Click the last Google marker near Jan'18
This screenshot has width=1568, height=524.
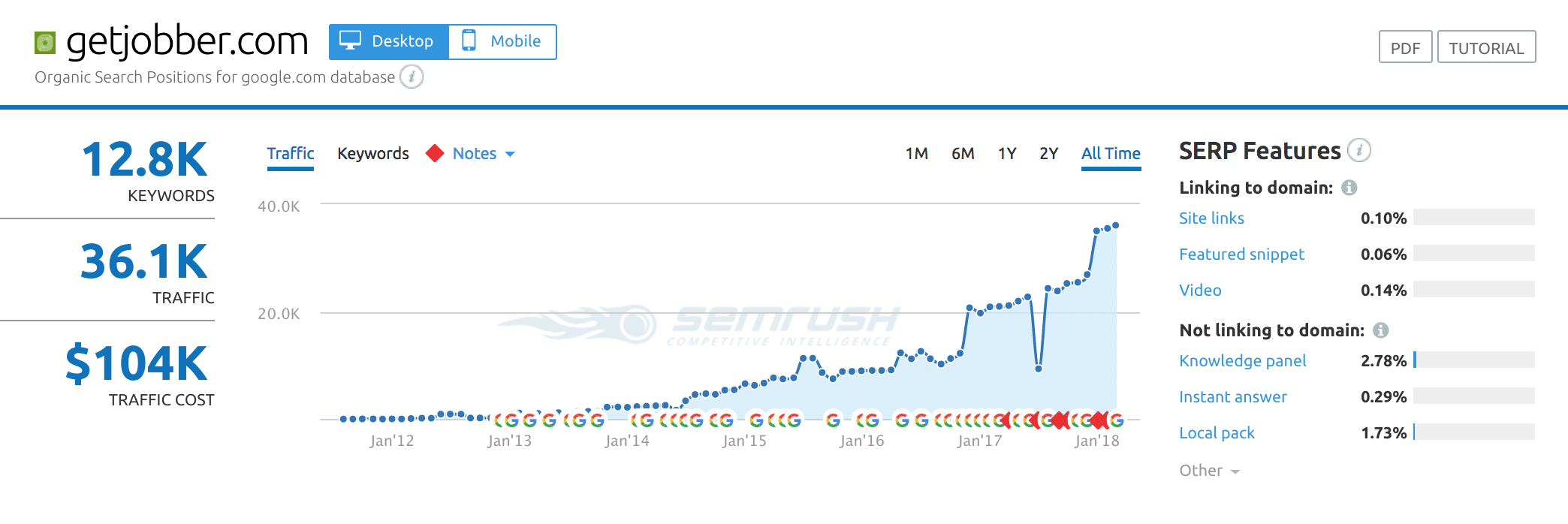[x=1117, y=420]
